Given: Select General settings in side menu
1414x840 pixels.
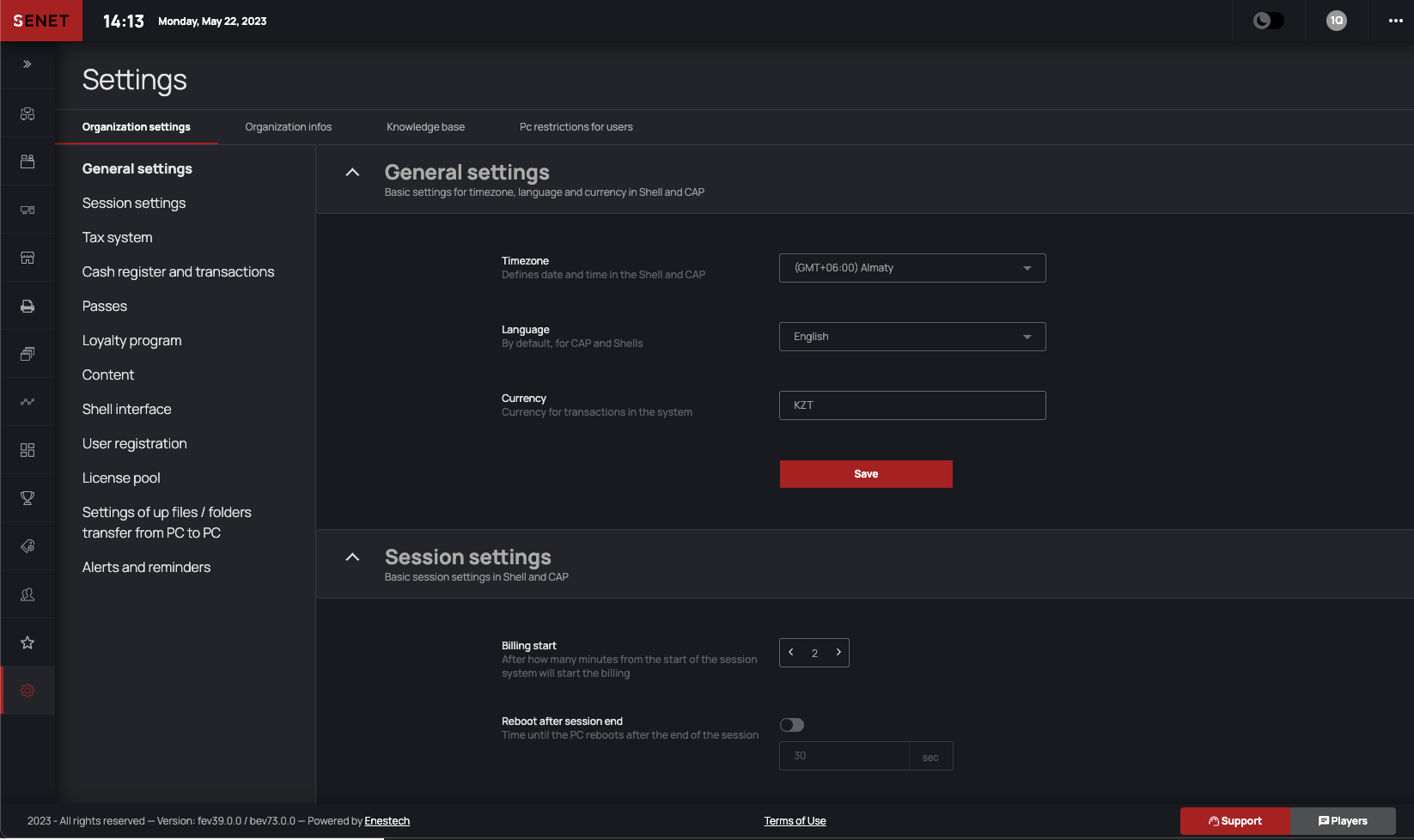Looking at the screenshot, I should (137, 169).
